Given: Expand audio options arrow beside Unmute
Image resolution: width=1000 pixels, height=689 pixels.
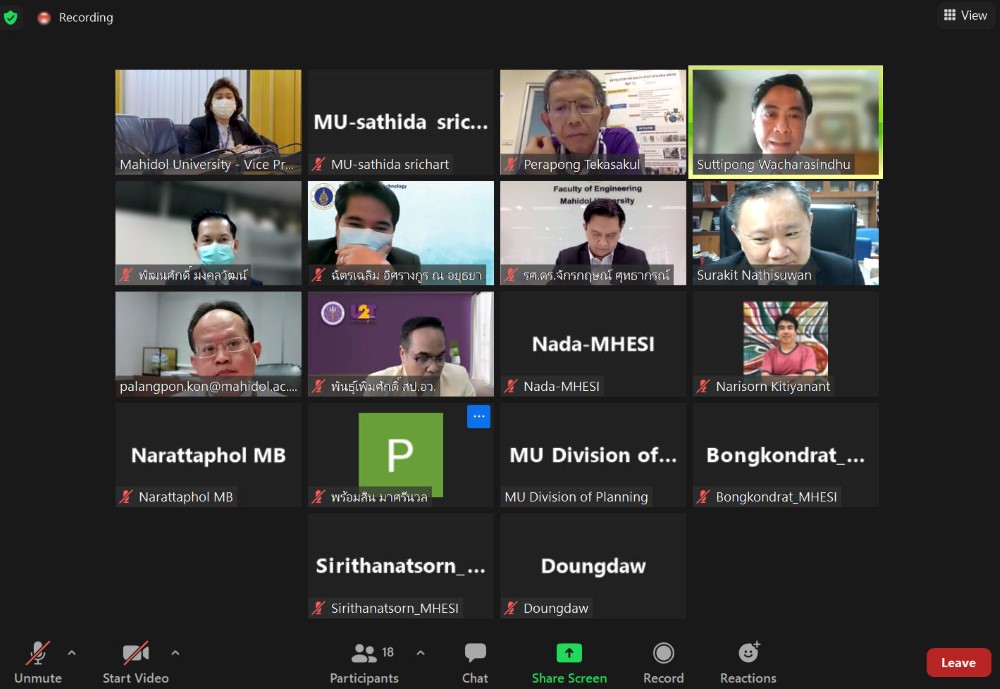Looking at the screenshot, I should [x=72, y=653].
